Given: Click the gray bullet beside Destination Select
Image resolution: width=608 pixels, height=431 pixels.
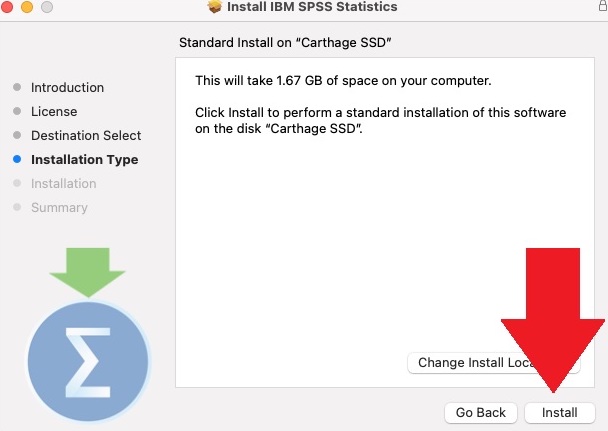Looking at the screenshot, I should click(x=17, y=135).
